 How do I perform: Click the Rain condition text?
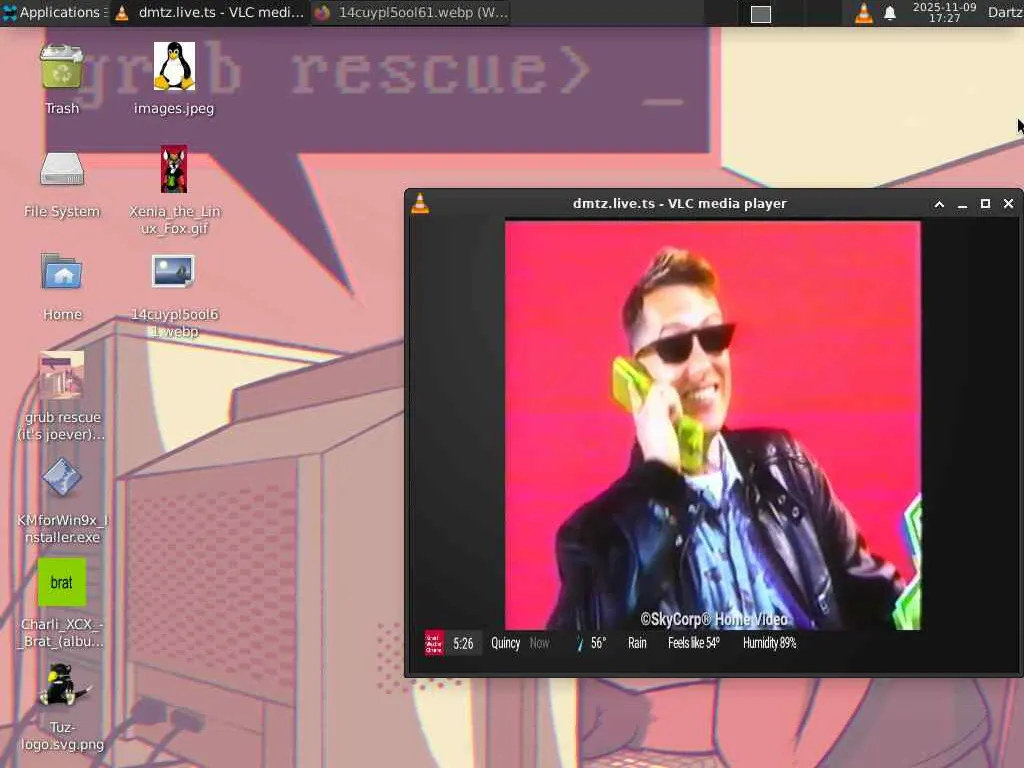coord(637,643)
